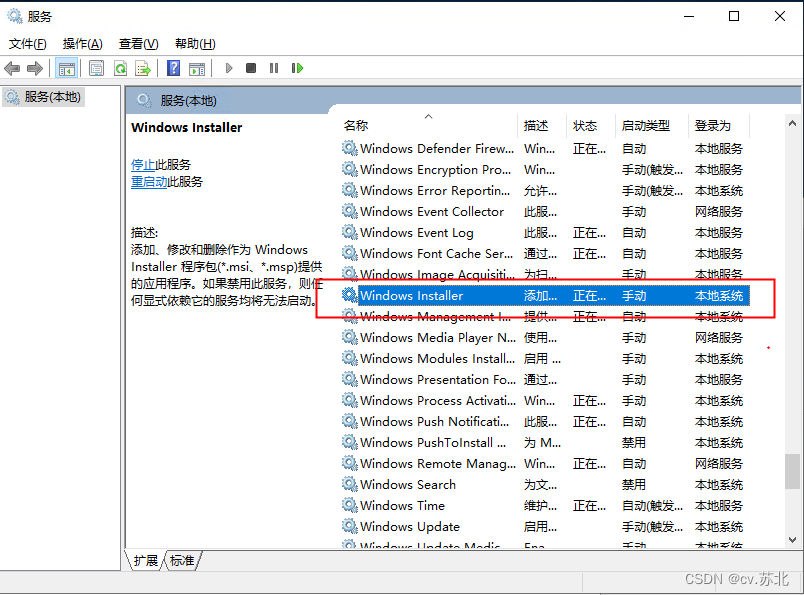The width and height of the screenshot is (804, 595).
Task: Select Windows Remote Management service row
Action: [x=545, y=464]
